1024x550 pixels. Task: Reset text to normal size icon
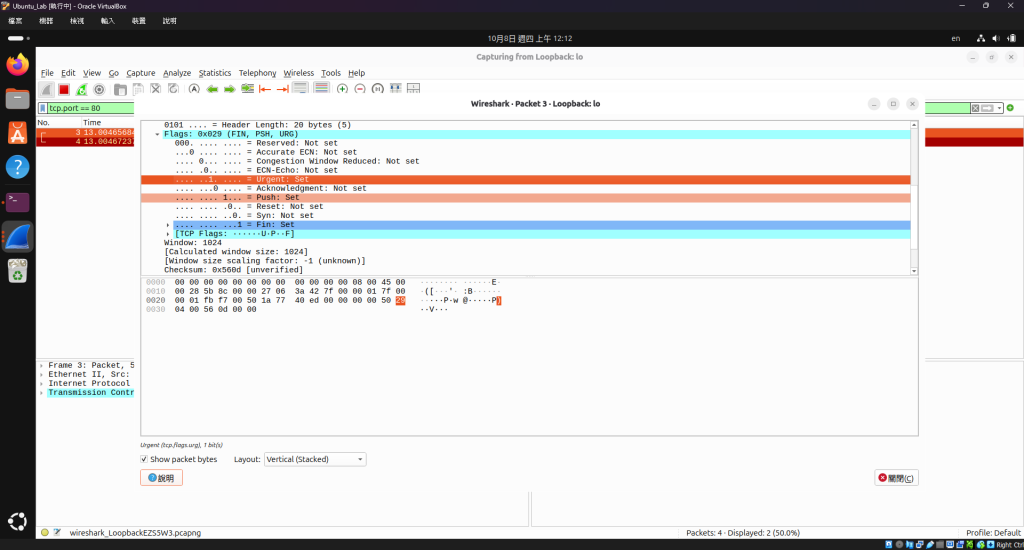[377, 89]
